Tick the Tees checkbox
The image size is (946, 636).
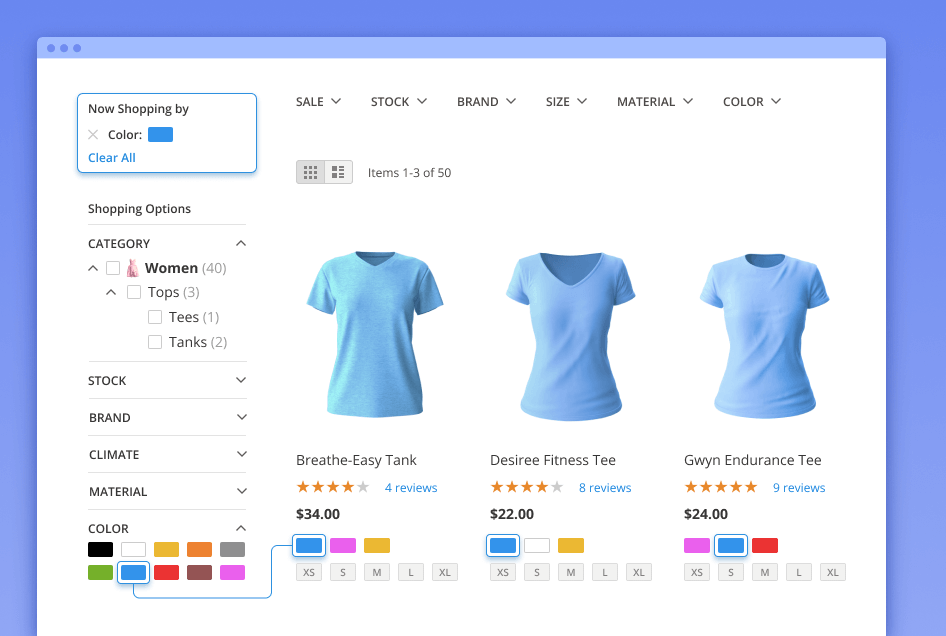tap(155, 317)
